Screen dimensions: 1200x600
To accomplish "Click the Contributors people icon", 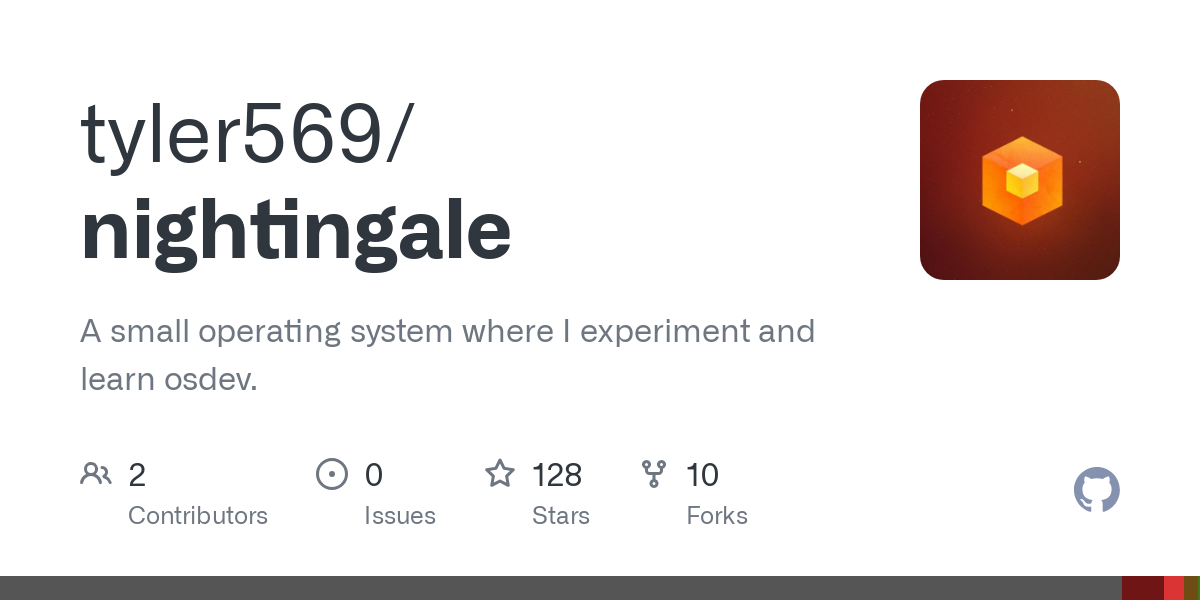I will coord(96,474).
